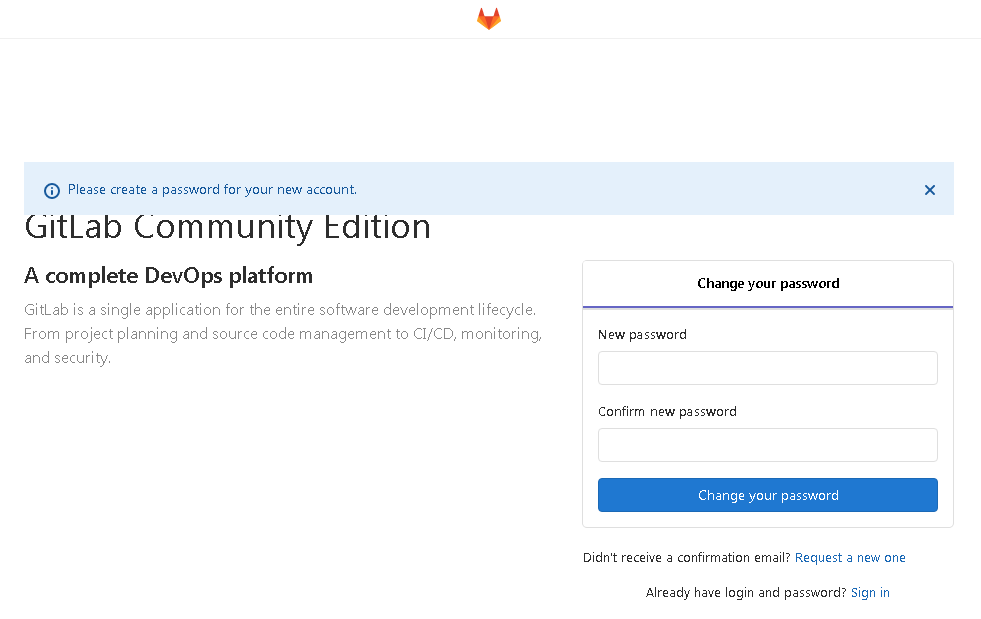Viewport: 981px width, 619px height.
Task: Click the GitLab fox logo at top
Action: click(489, 19)
